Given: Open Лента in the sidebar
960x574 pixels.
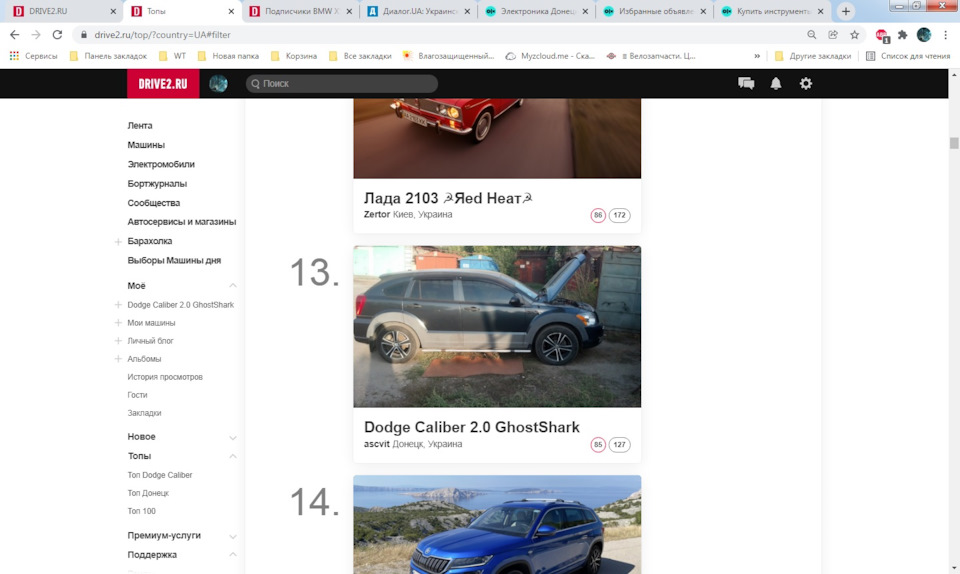Looking at the screenshot, I should 140,125.
